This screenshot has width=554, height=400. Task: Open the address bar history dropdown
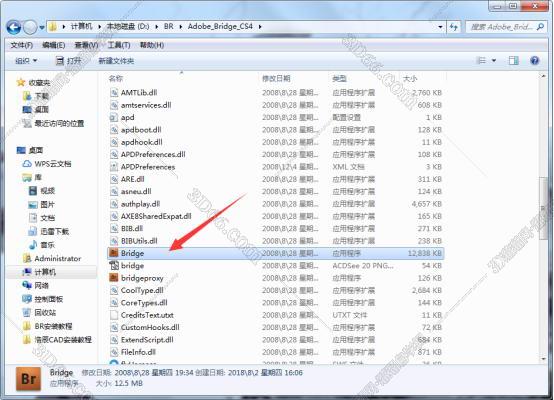[440, 27]
